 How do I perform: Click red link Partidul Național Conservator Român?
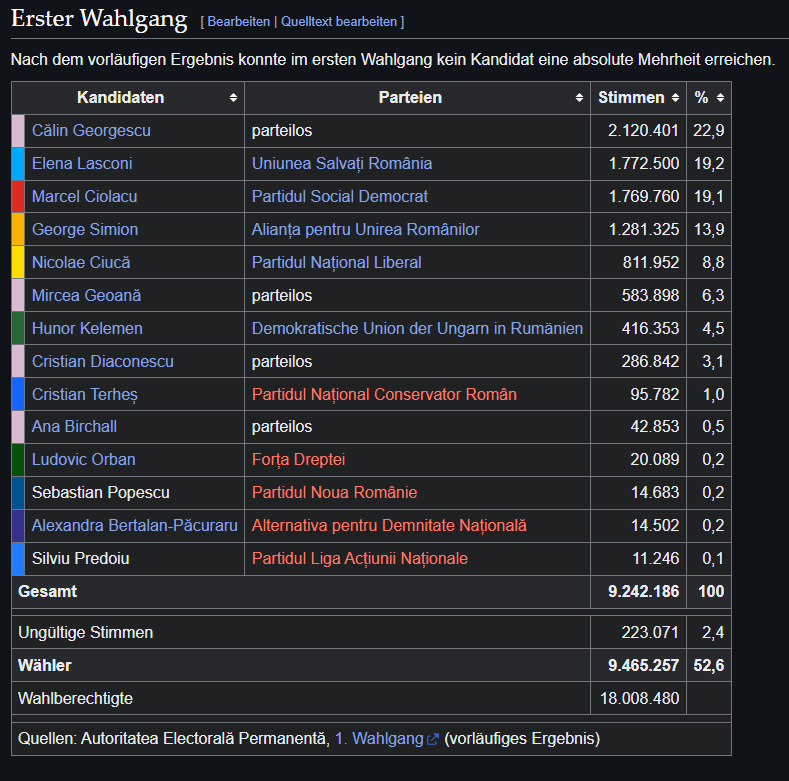384,394
